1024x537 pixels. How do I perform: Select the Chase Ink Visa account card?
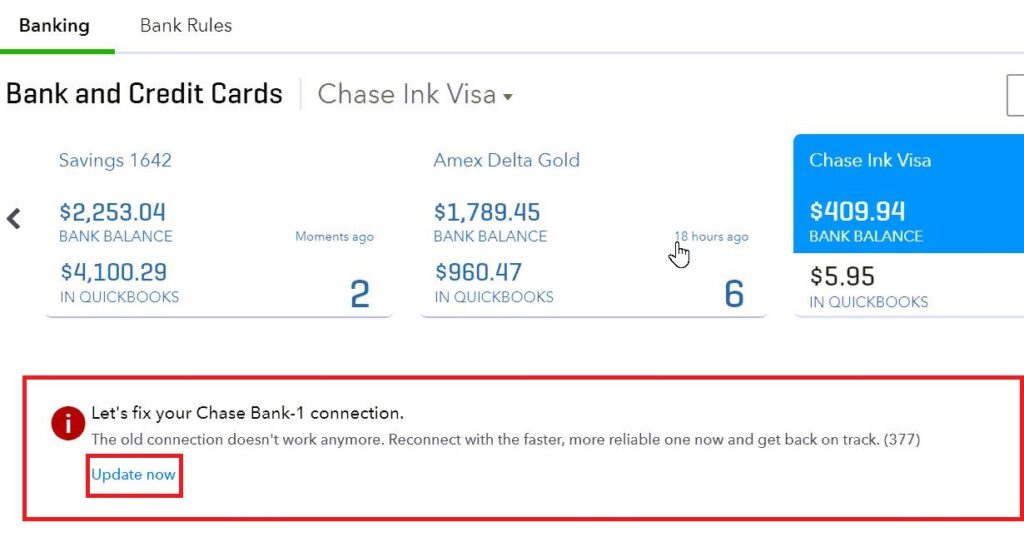click(869, 160)
